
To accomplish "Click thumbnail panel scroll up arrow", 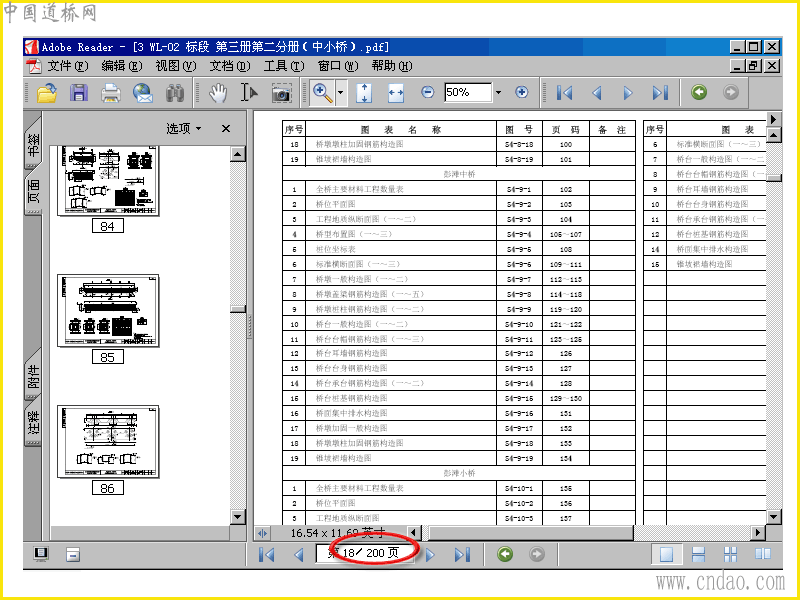I will click(238, 154).
